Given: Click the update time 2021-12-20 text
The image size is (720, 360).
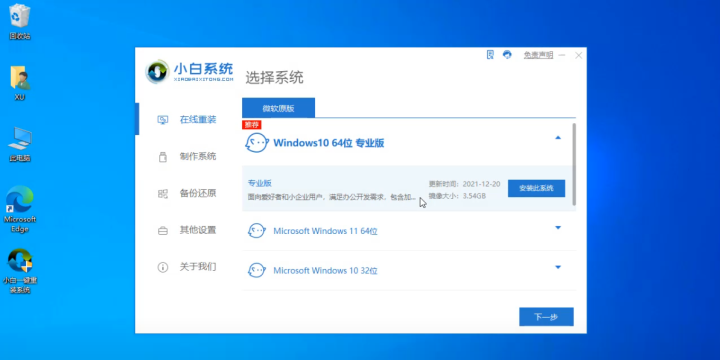Looking at the screenshot, I should (465, 184).
